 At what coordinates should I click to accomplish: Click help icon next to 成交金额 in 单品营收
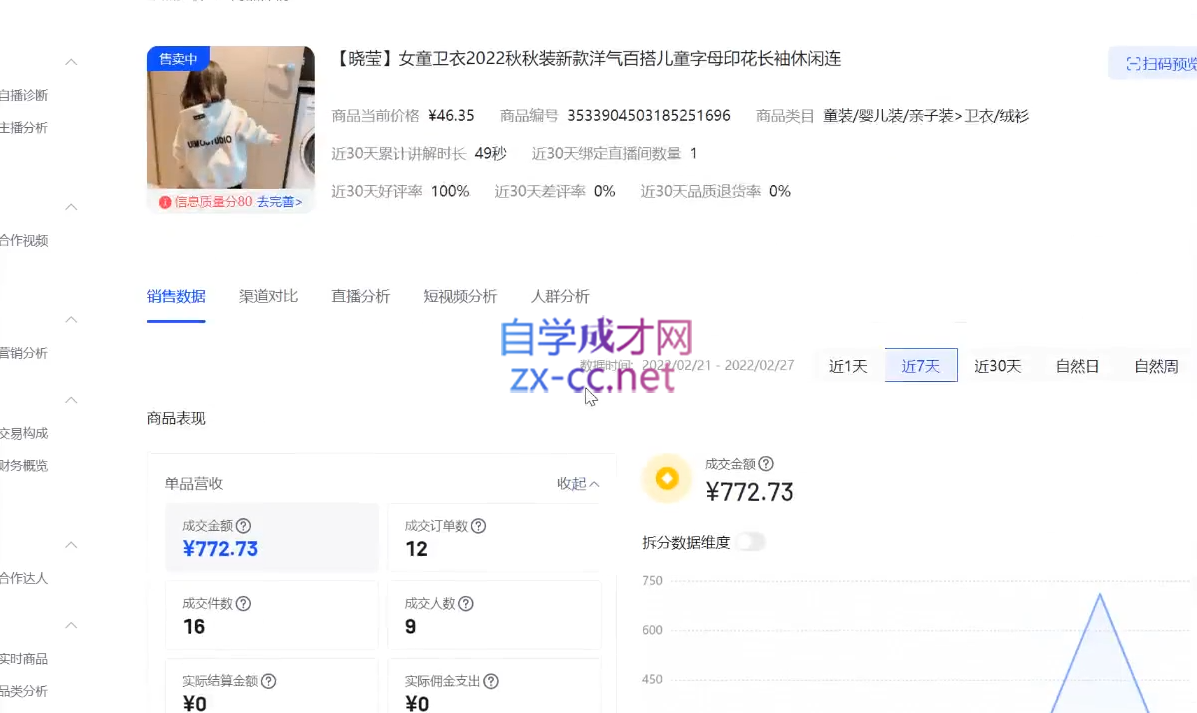(x=244, y=526)
